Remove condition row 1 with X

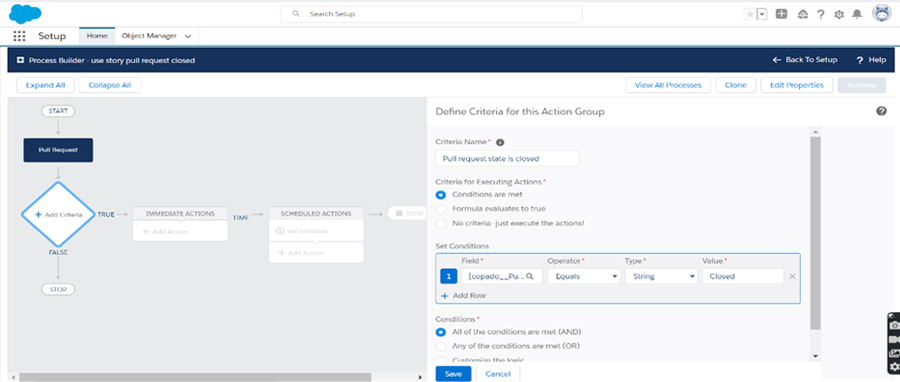[792, 276]
